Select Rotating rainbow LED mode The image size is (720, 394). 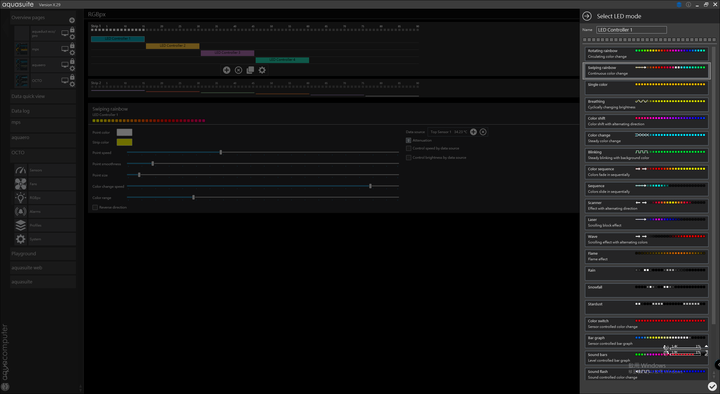(x=647, y=53)
